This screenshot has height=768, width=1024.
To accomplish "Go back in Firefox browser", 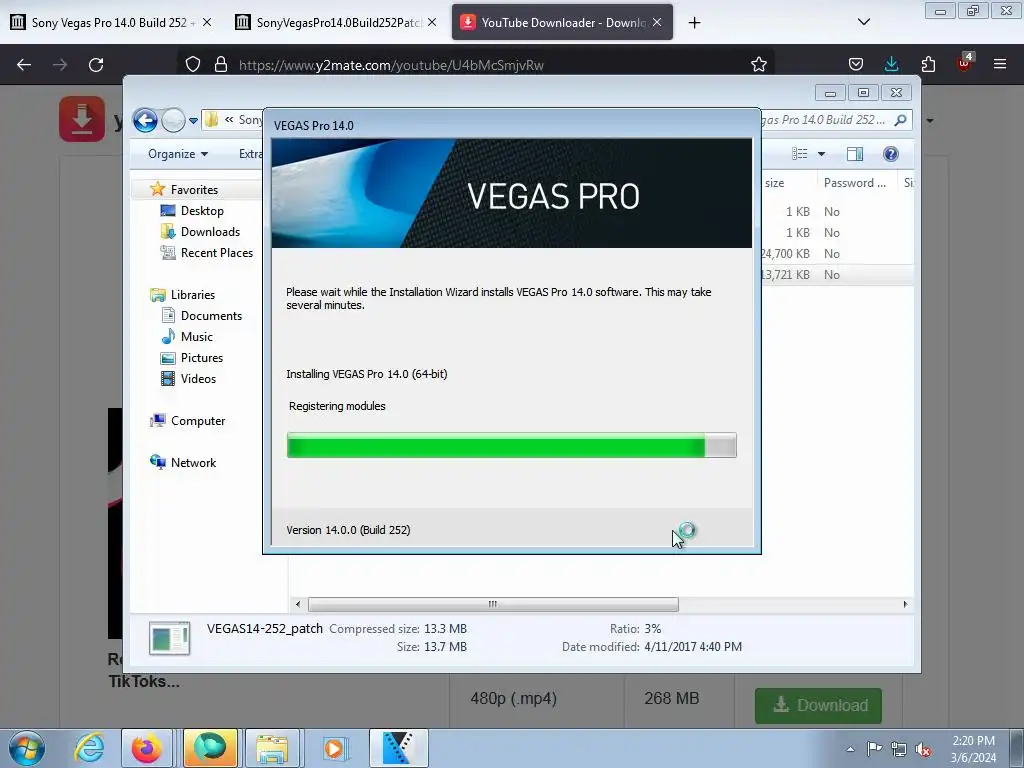I will click(x=24, y=65).
